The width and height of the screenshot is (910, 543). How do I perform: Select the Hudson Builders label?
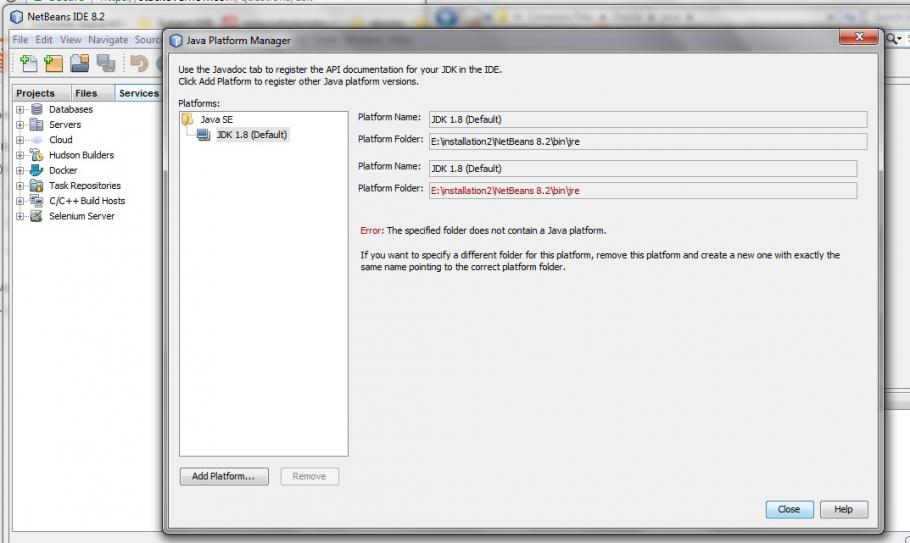[x=82, y=155]
